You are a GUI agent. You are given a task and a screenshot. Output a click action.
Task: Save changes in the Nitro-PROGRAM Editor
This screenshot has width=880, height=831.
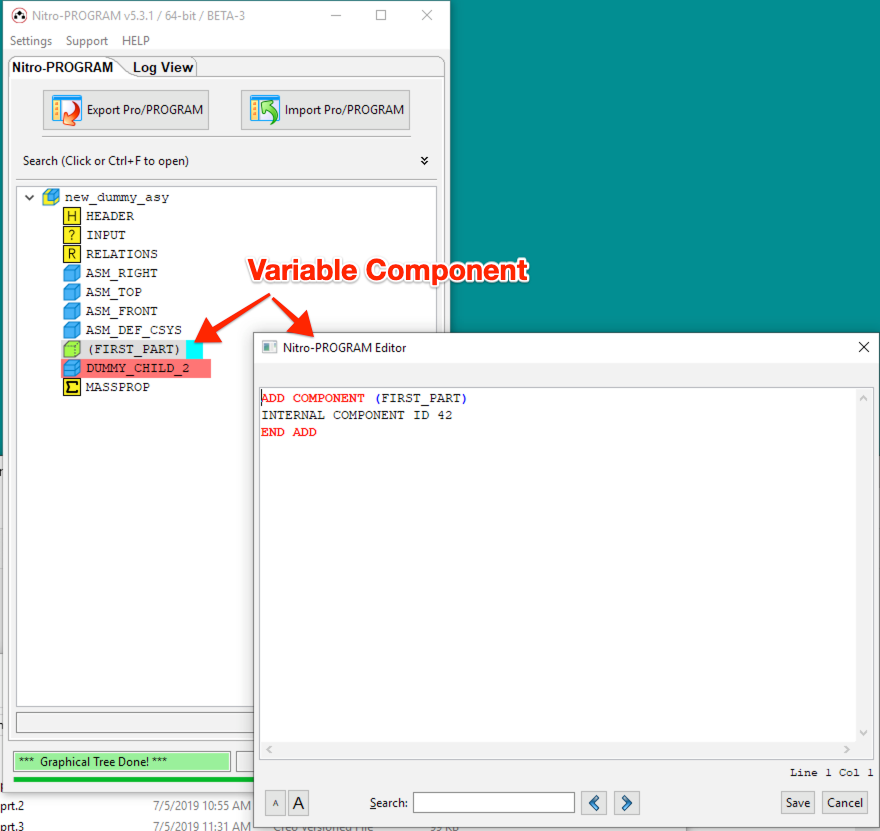[x=797, y=803]
